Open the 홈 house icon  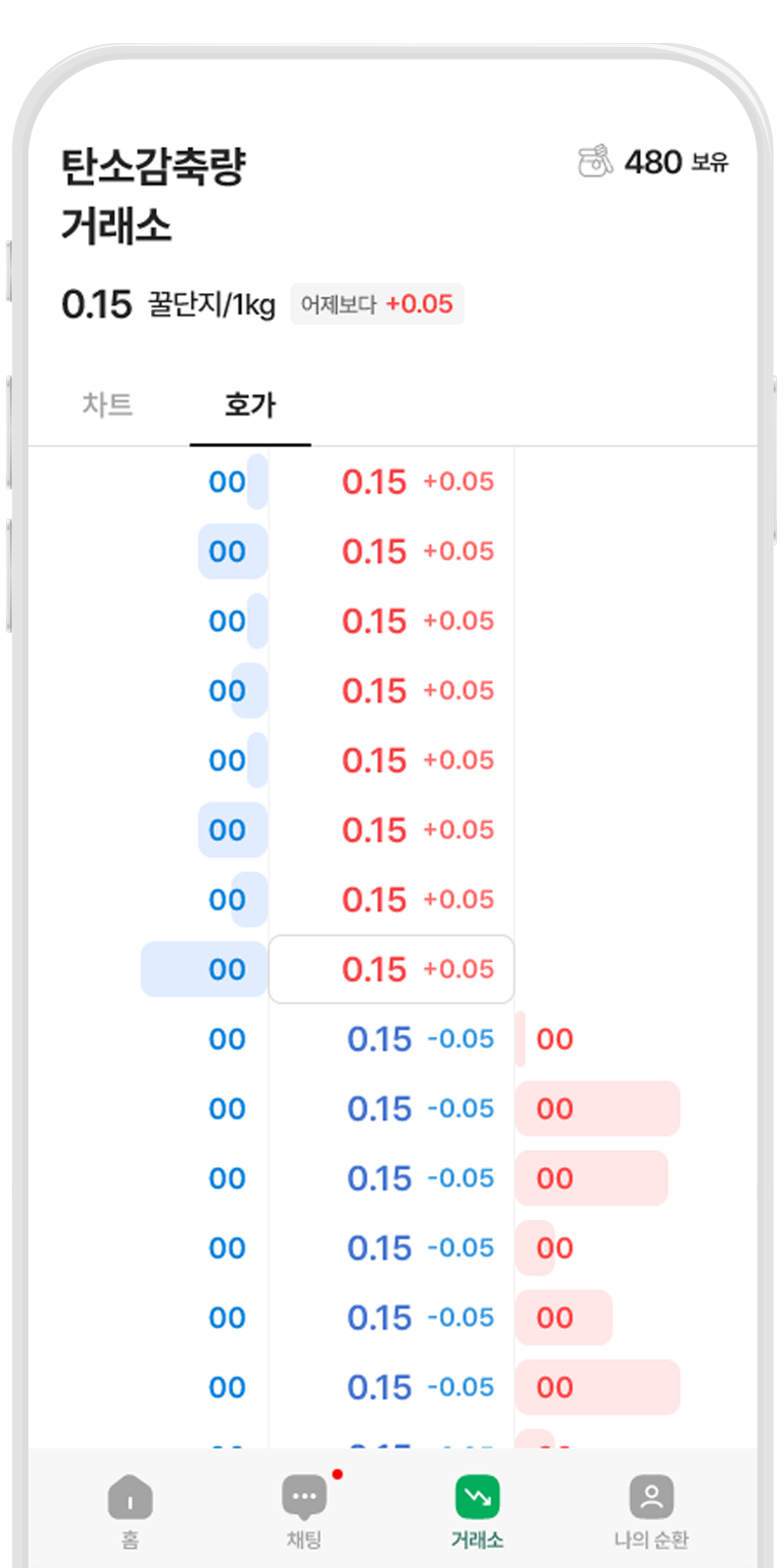(130, 1497)
